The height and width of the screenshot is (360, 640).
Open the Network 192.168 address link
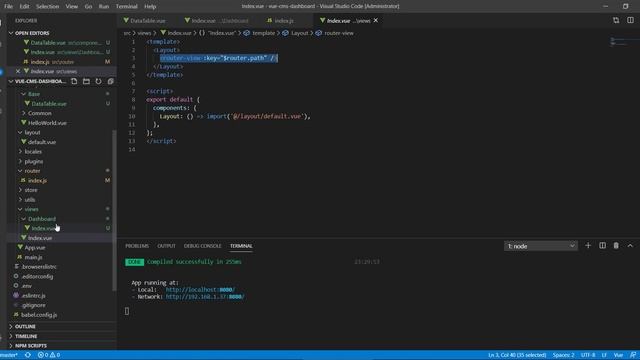[x=205, y=297]
